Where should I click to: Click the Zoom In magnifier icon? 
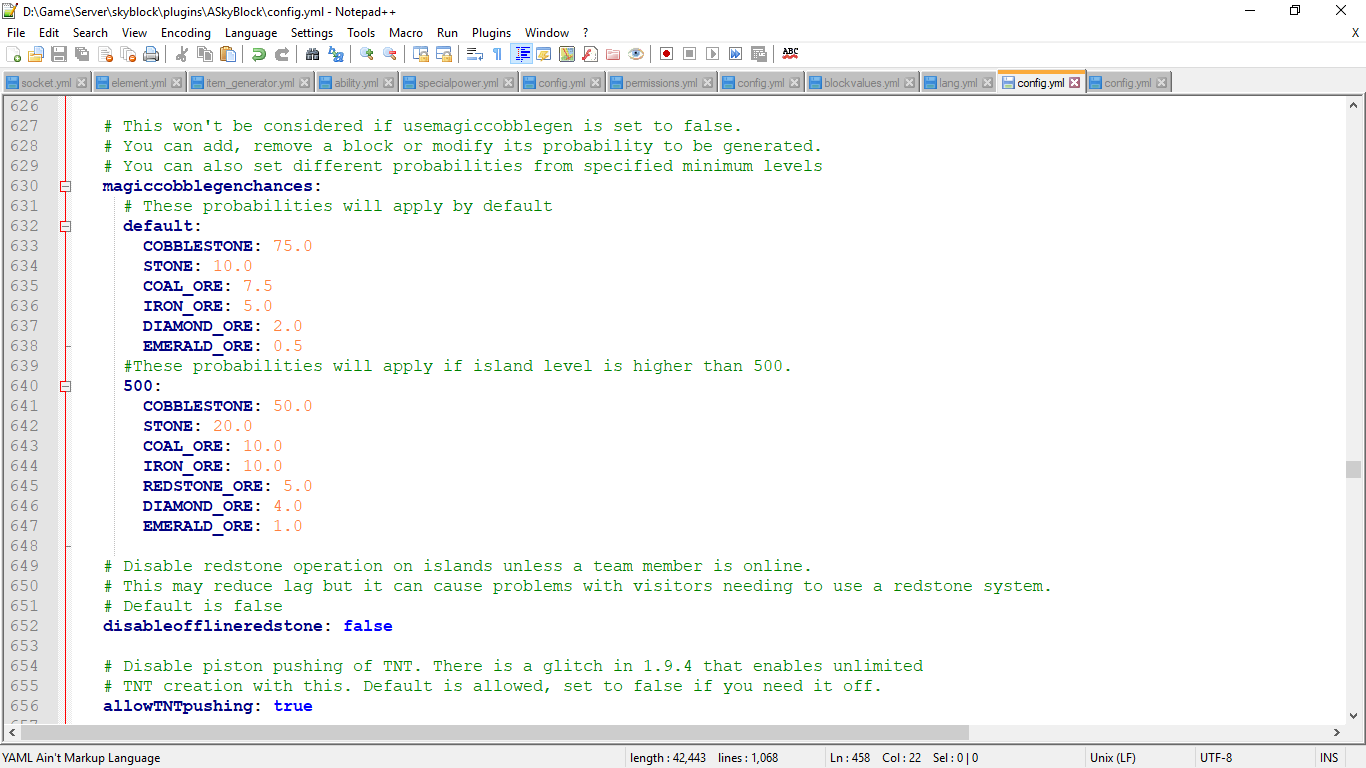point(367,54)
